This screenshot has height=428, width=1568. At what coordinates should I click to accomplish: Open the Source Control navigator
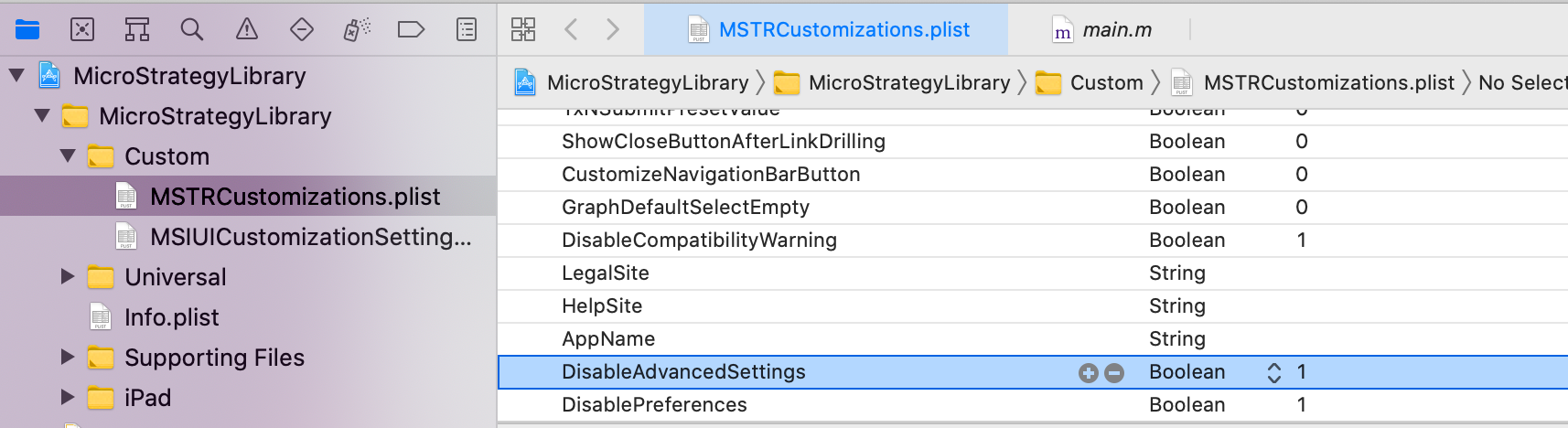tap(82, 29)
